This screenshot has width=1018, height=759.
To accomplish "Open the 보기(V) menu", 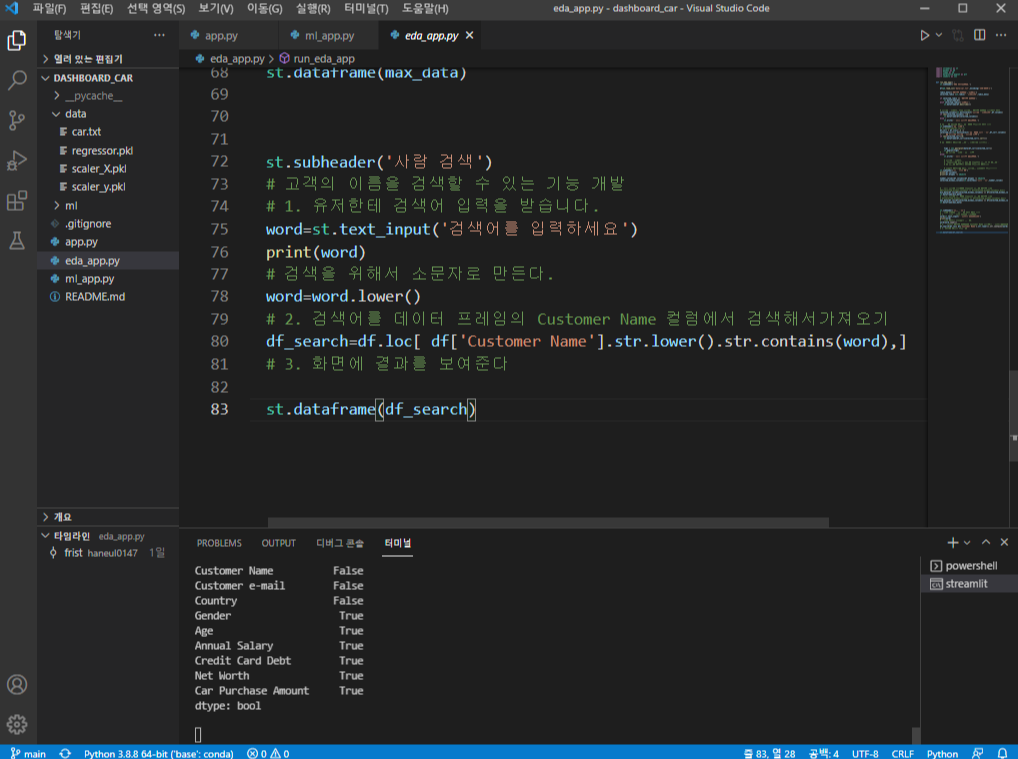I will (x=216, y=8).
